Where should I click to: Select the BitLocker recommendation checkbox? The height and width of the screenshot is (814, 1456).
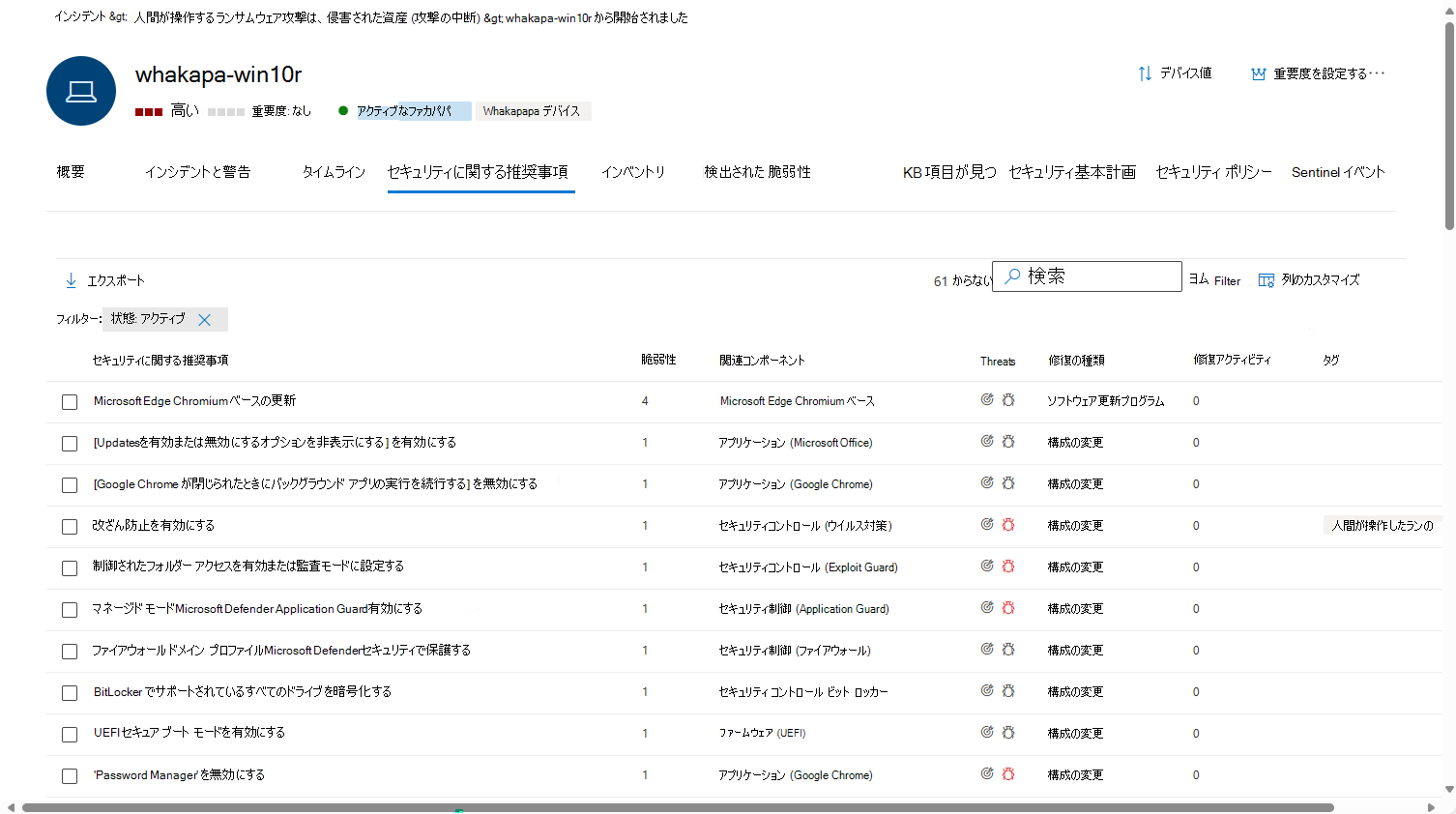point(70,693)
